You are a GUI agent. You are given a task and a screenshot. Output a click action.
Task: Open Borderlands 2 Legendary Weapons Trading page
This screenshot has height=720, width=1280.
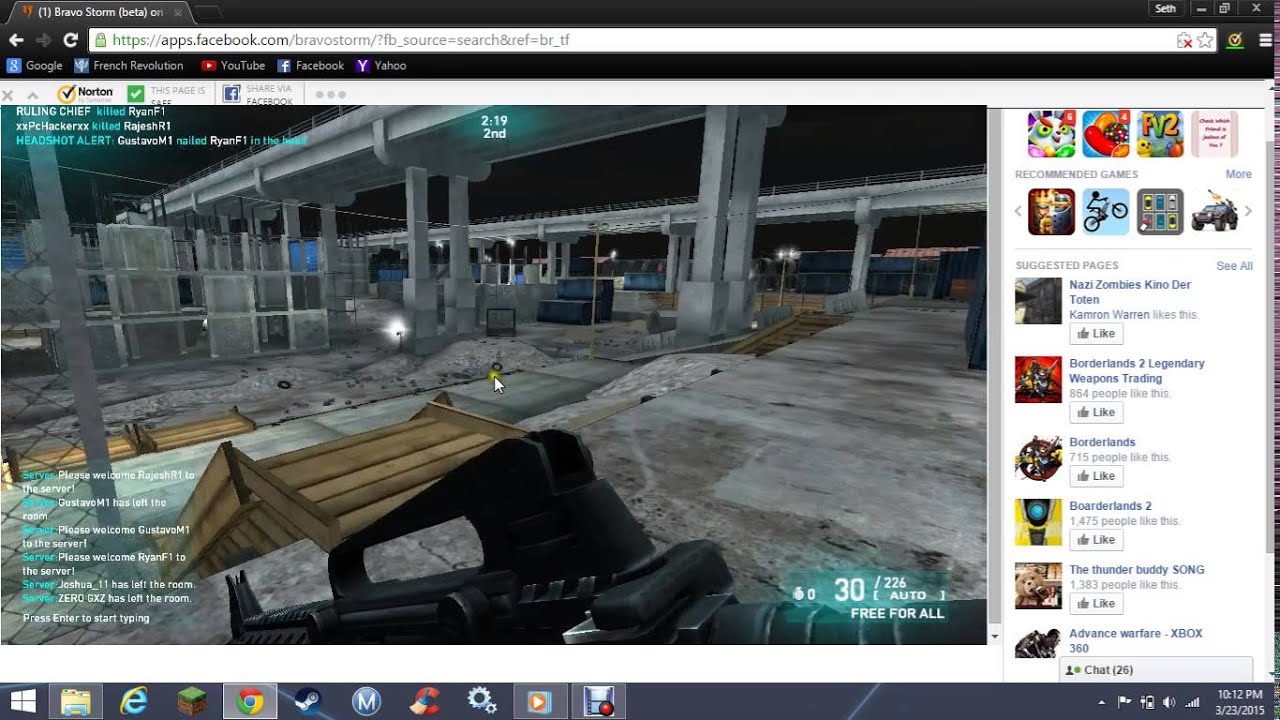(x=1137, y=371)
